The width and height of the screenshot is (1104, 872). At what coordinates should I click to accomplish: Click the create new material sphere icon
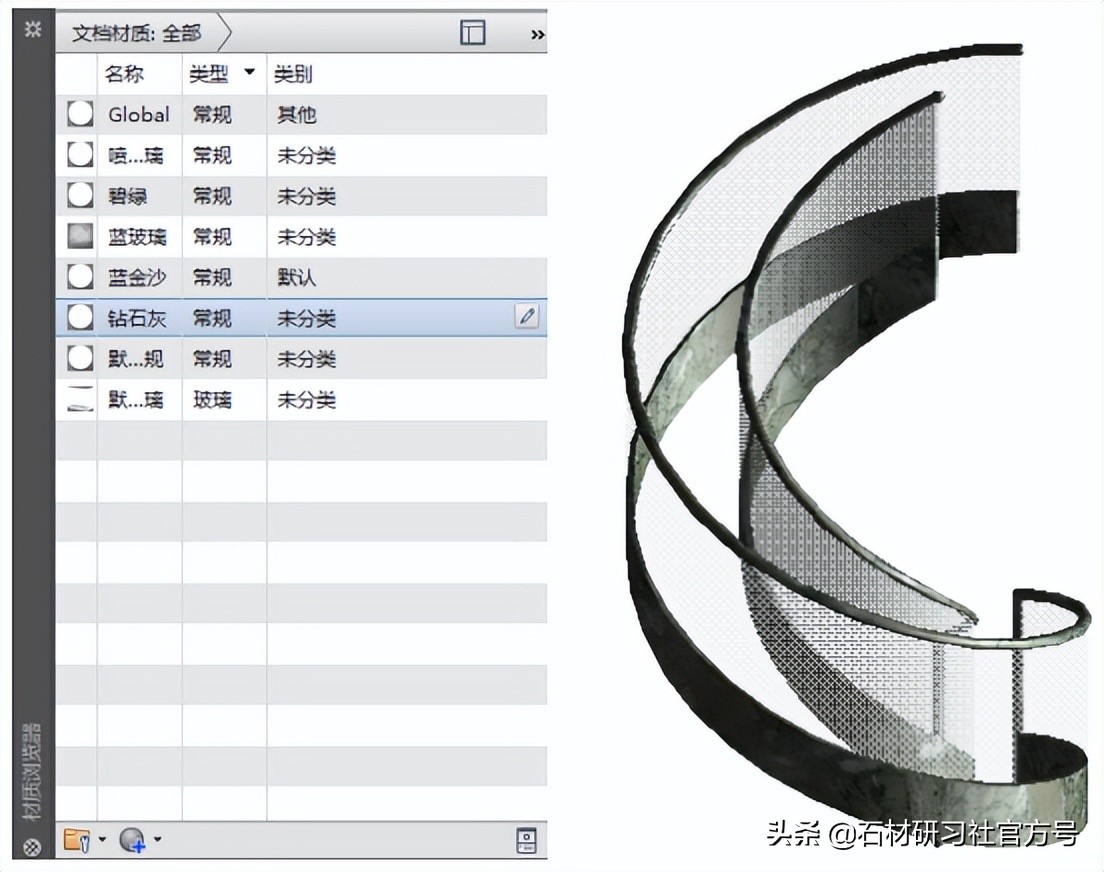tap(132, 841)
